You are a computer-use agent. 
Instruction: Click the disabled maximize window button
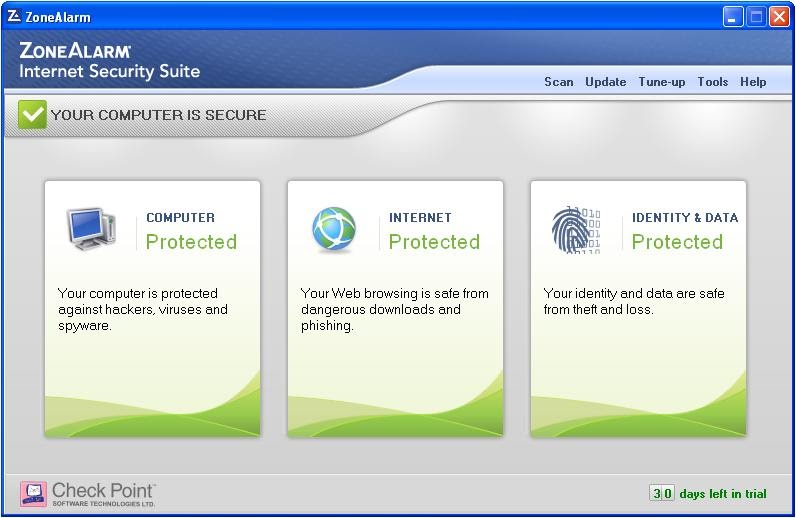756,17
